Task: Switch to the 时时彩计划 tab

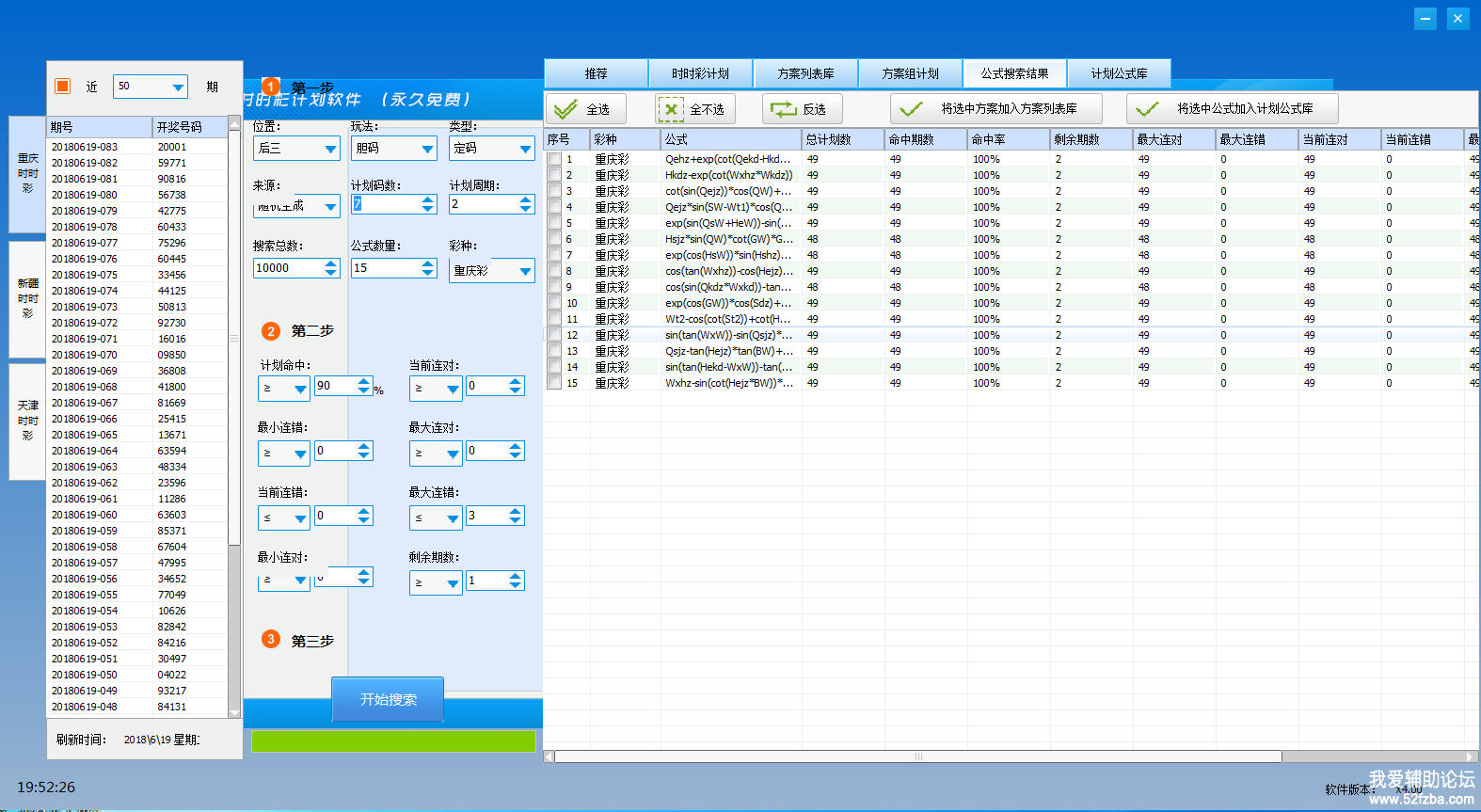Action: tap(700, 73)
